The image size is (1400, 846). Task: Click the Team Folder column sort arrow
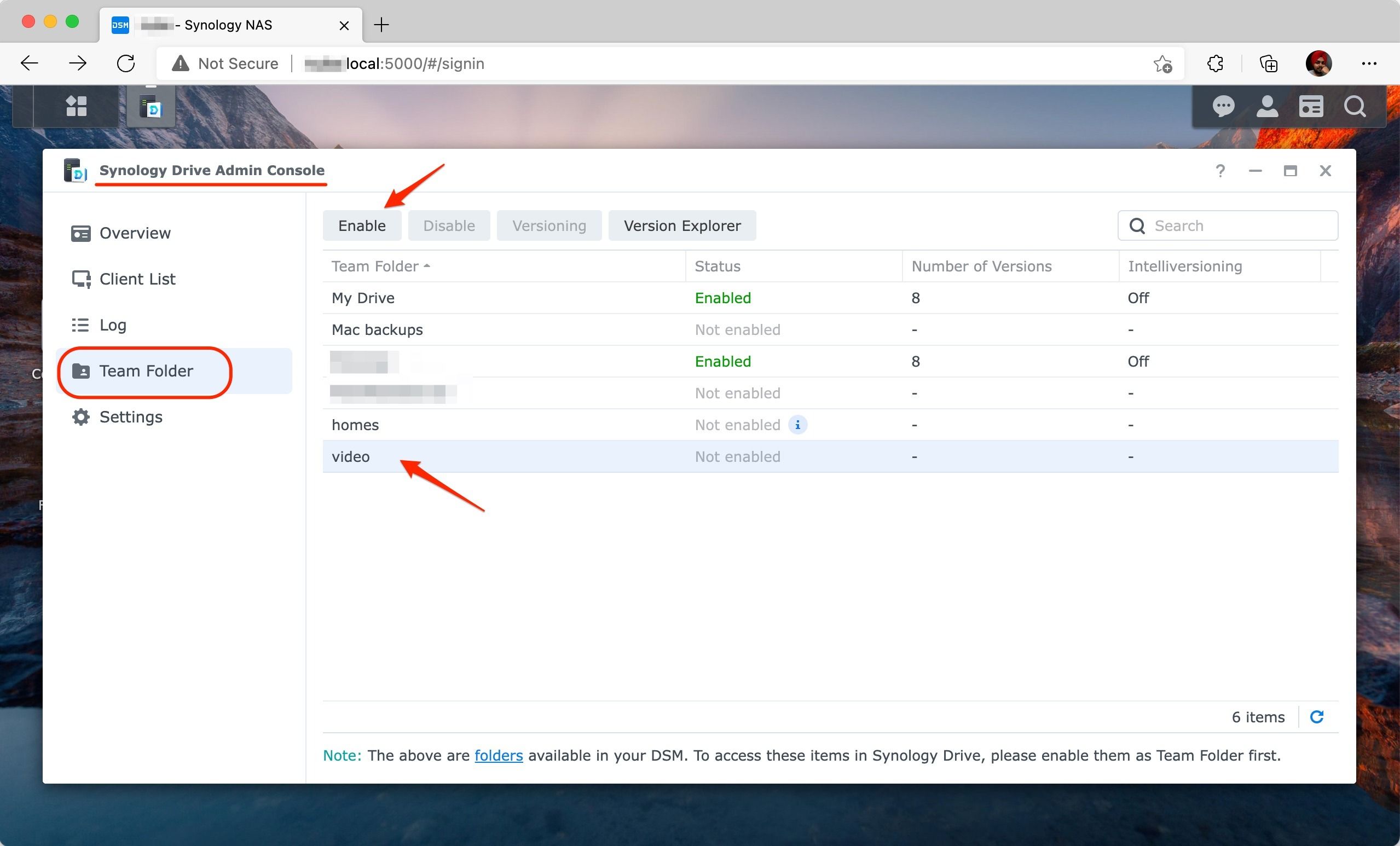click(x=423, y=266)
